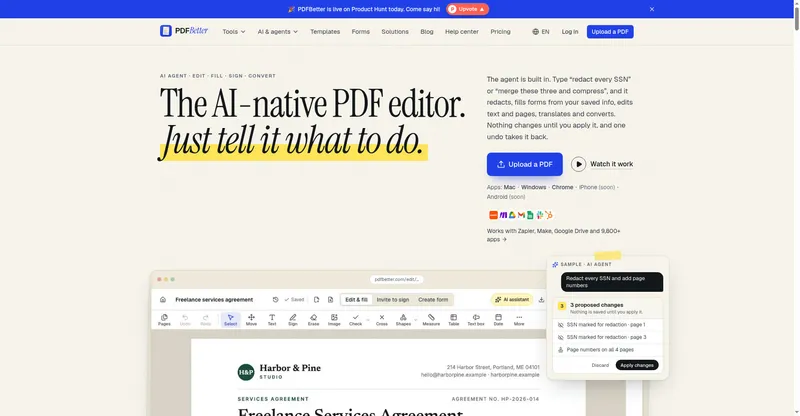Switch to the Create form tab
This screenshot has width=800, height=416.
433,300
